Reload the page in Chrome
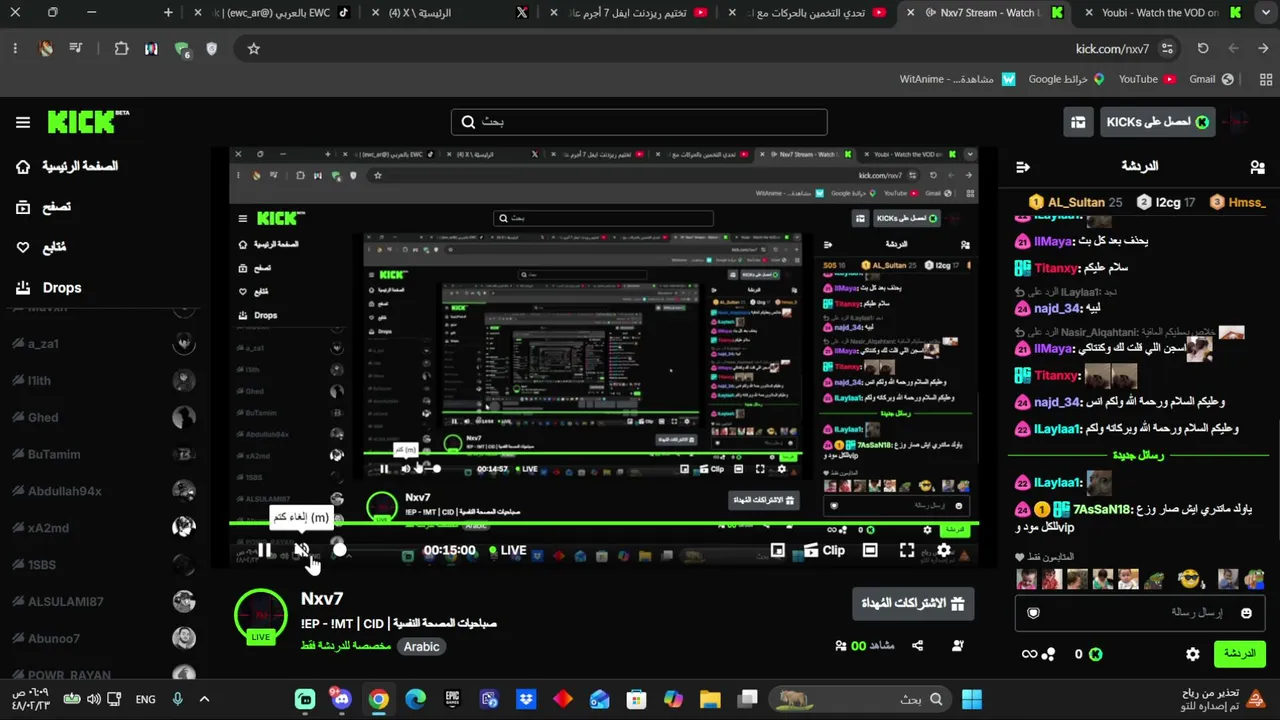1280x720 pixels. click(1203, 48)
